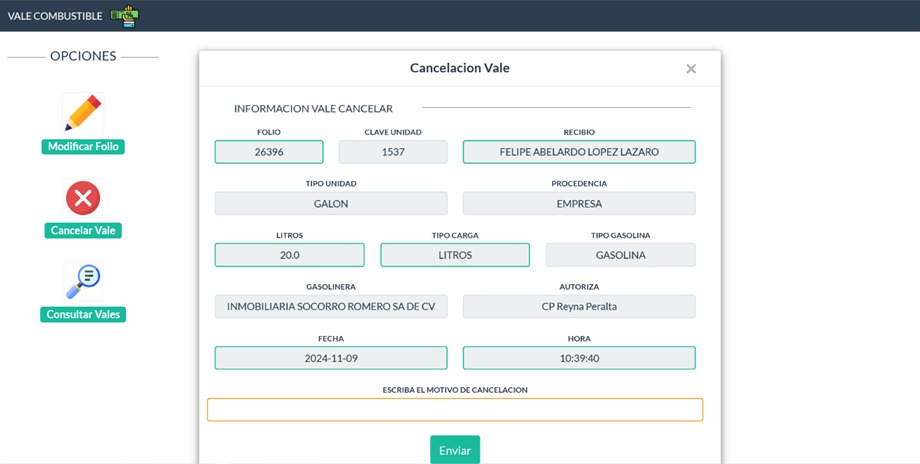Click the RECIBIO label

click(579, 132)
